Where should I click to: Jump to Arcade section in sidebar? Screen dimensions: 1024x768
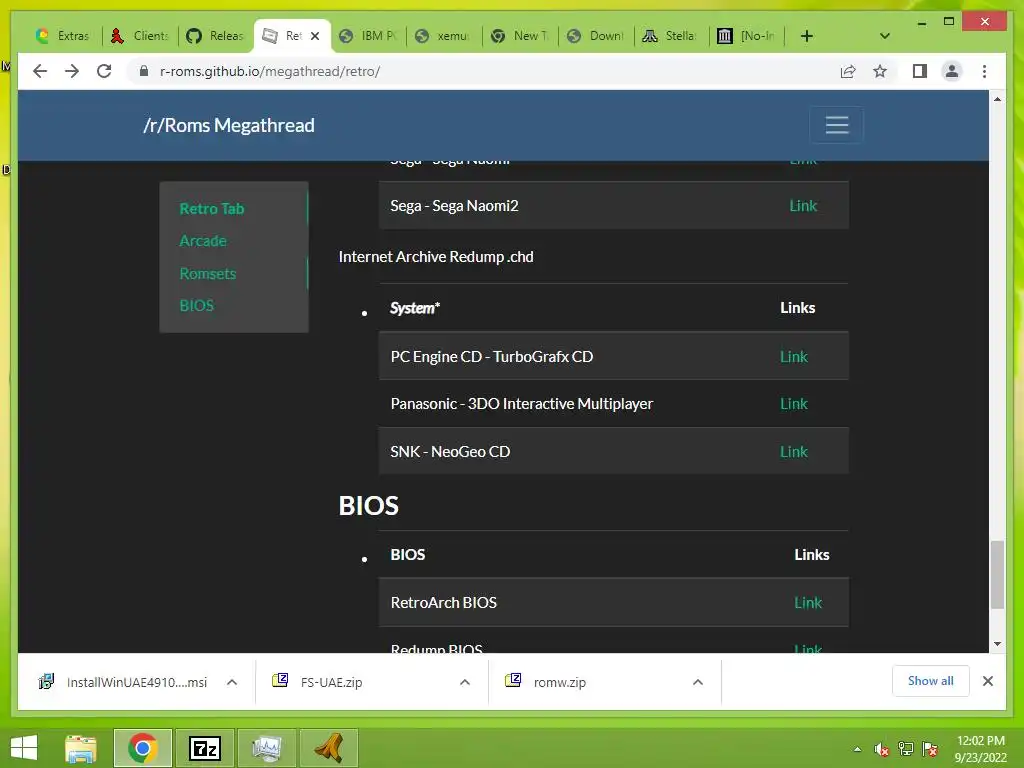(203, 240)
